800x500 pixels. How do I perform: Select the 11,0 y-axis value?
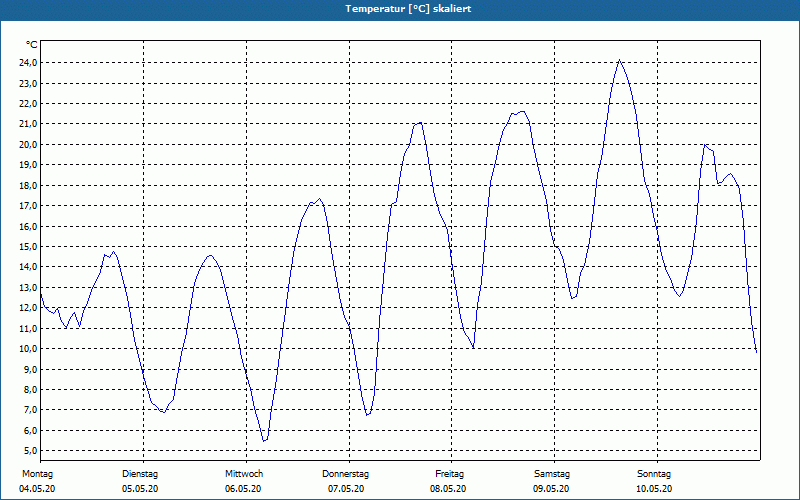[28, 328]
